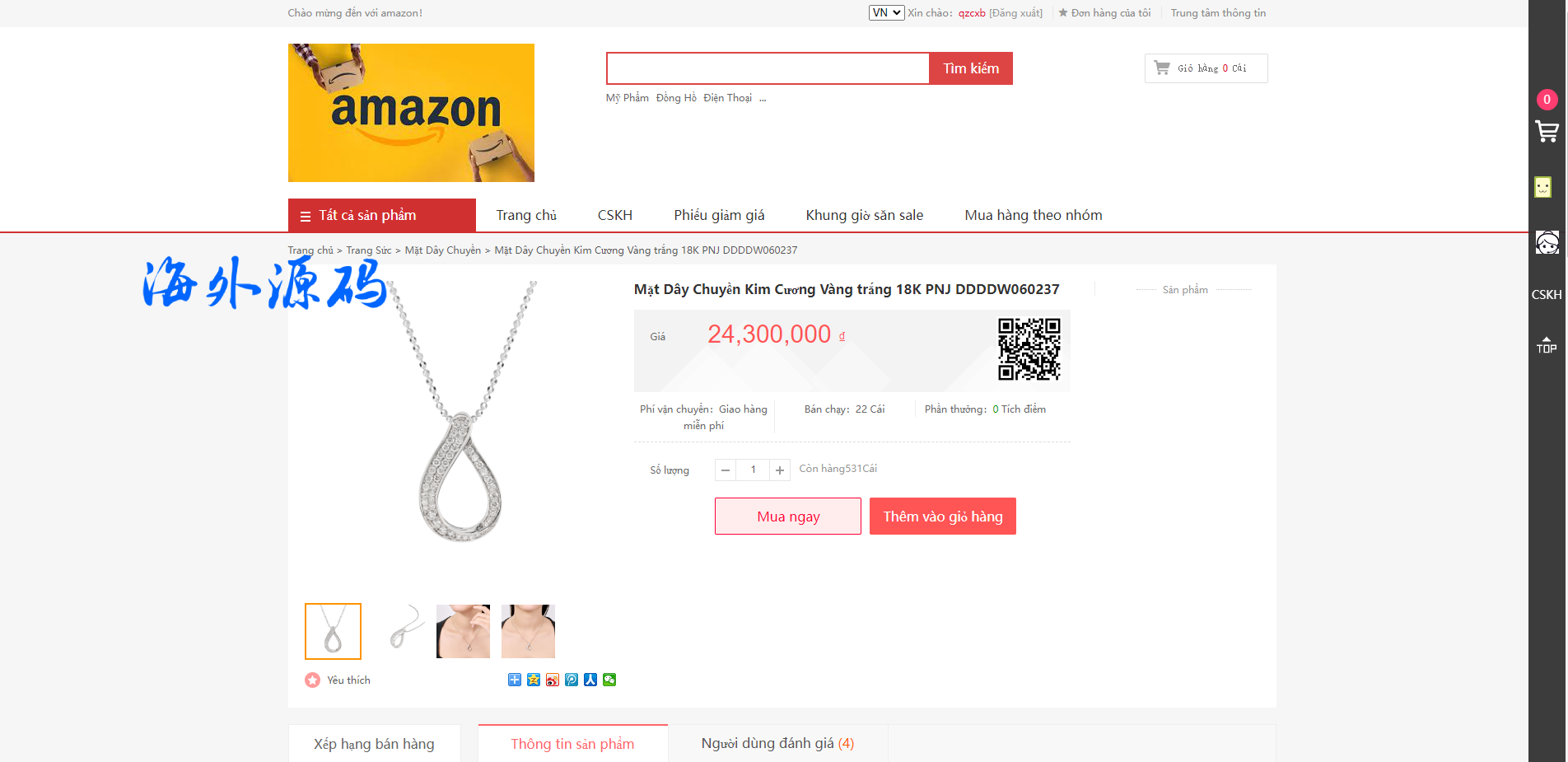Share product via WeChat icon
The image size is (1568, 762).
(x=609, y=680)
